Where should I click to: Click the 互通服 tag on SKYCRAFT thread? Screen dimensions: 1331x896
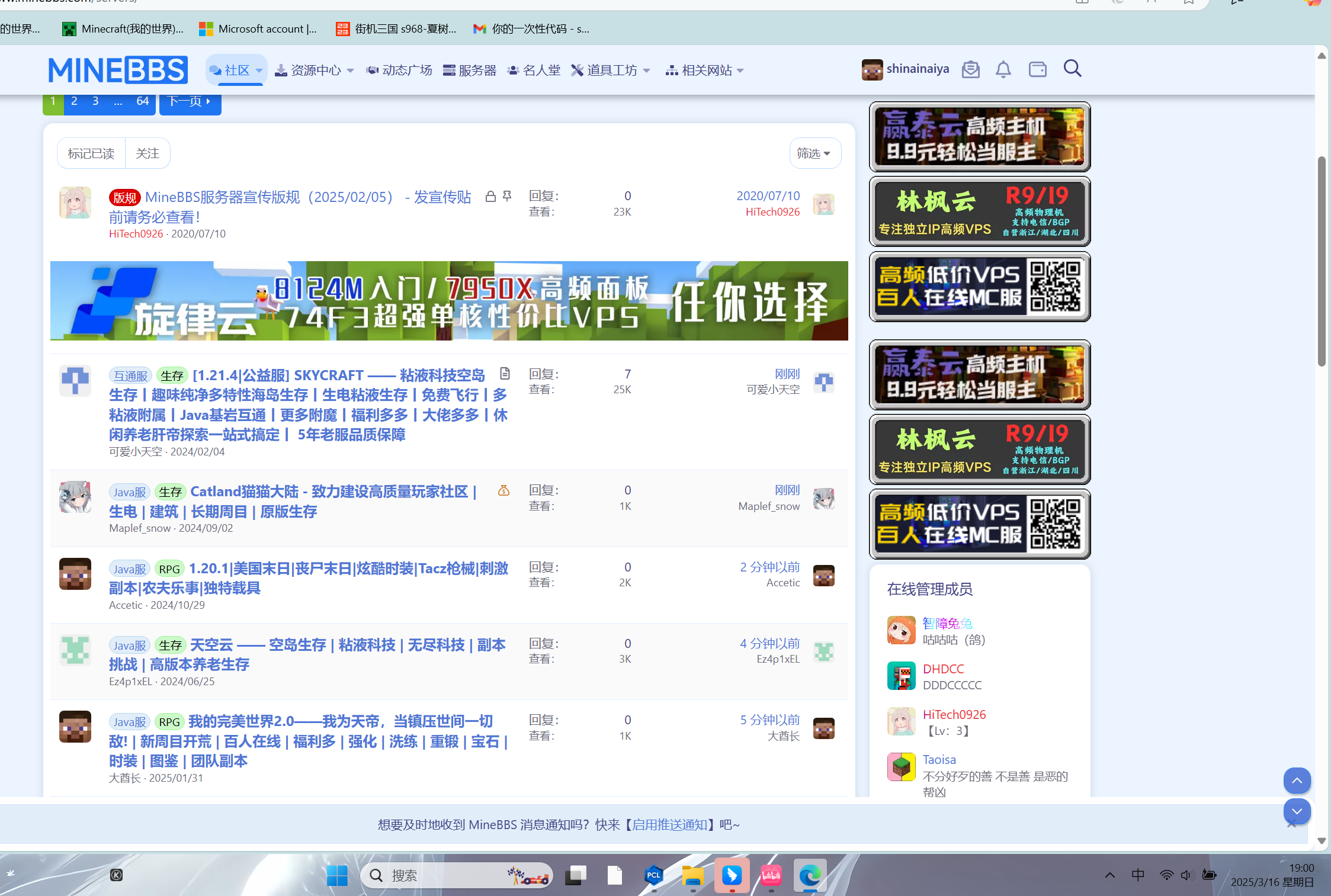point(131,375)
